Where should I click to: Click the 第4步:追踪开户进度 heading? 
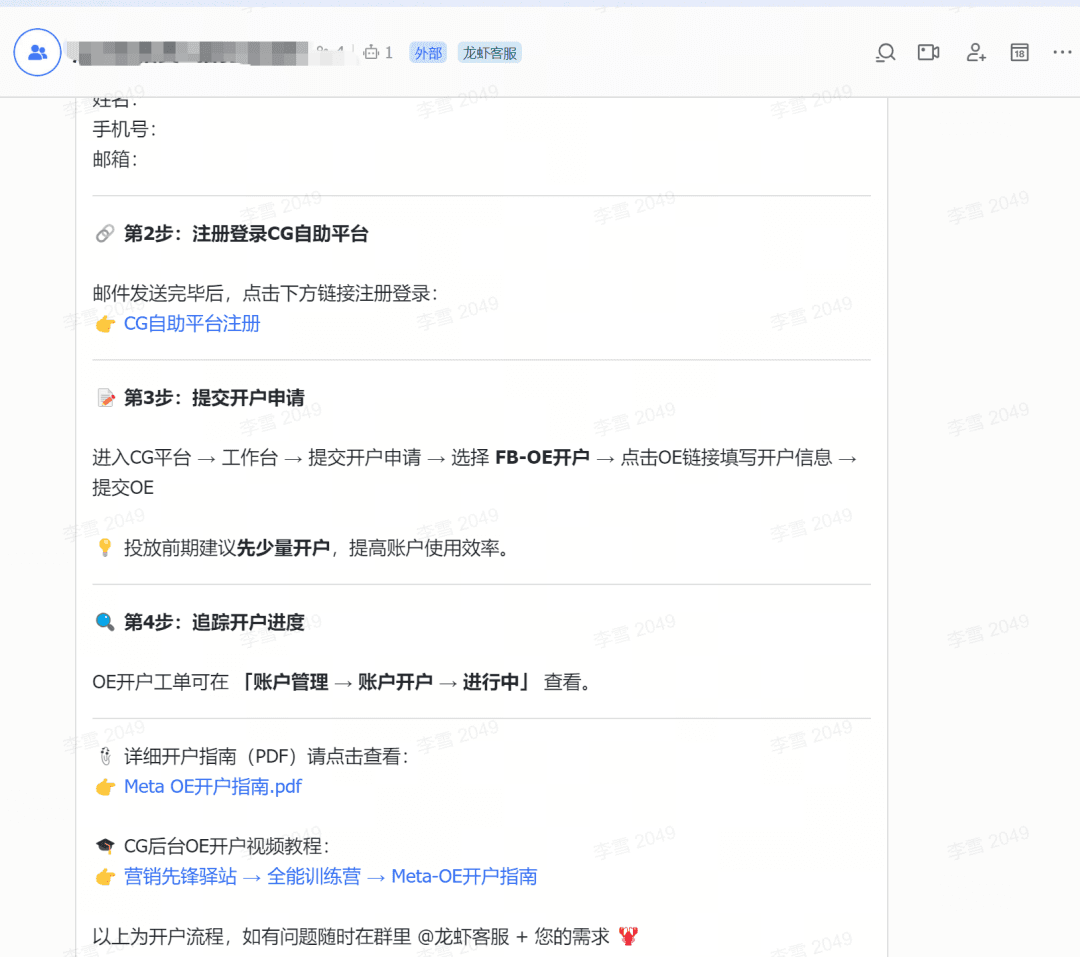(x=214, y=622)
